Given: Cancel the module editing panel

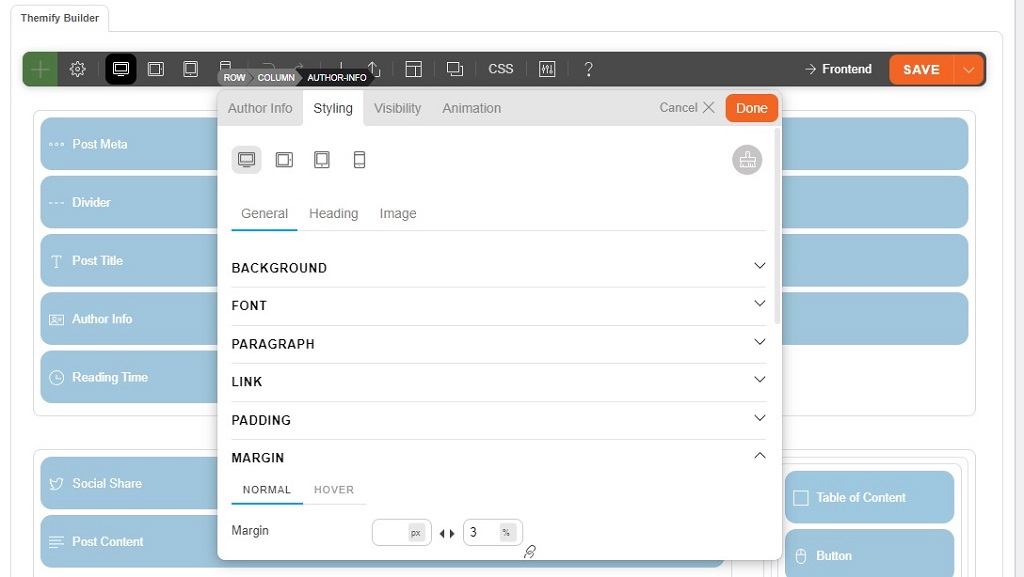Looking at the screenshot, I should [687, 108].
